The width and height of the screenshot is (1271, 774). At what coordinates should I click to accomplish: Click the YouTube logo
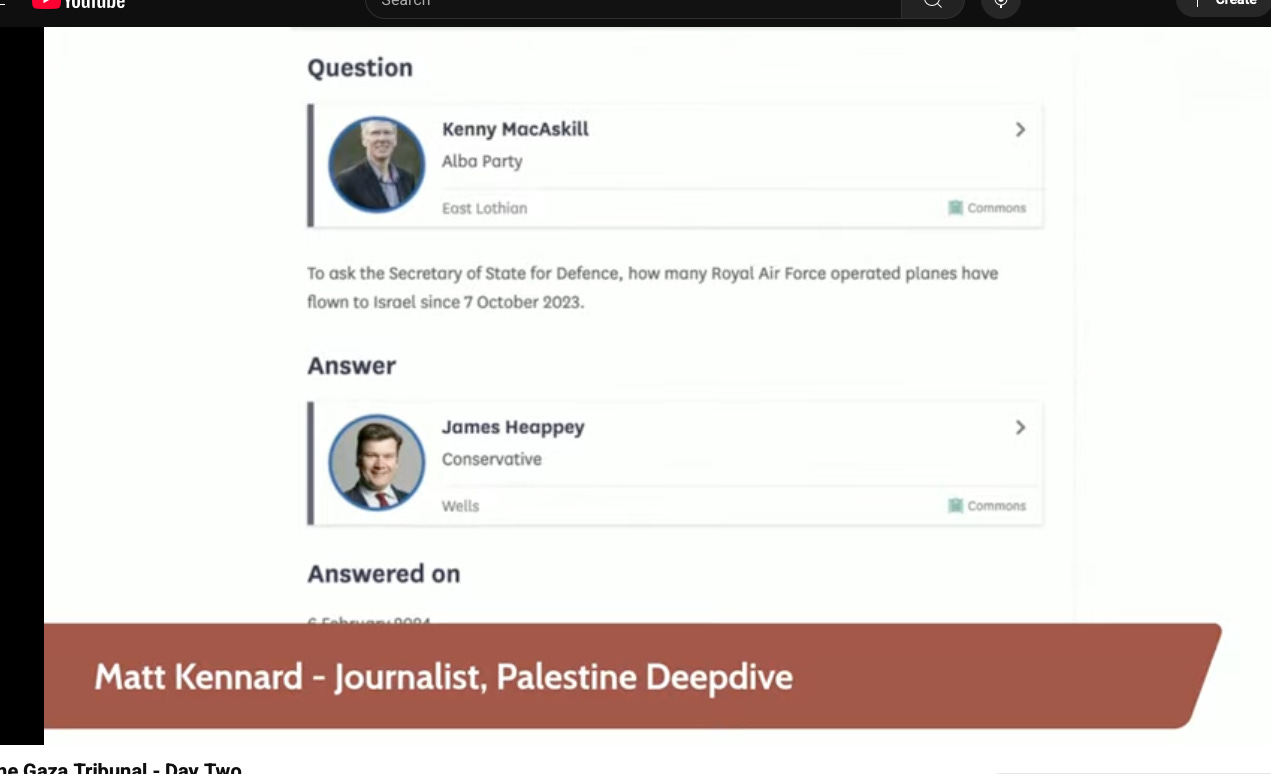(x=78, y=3)
